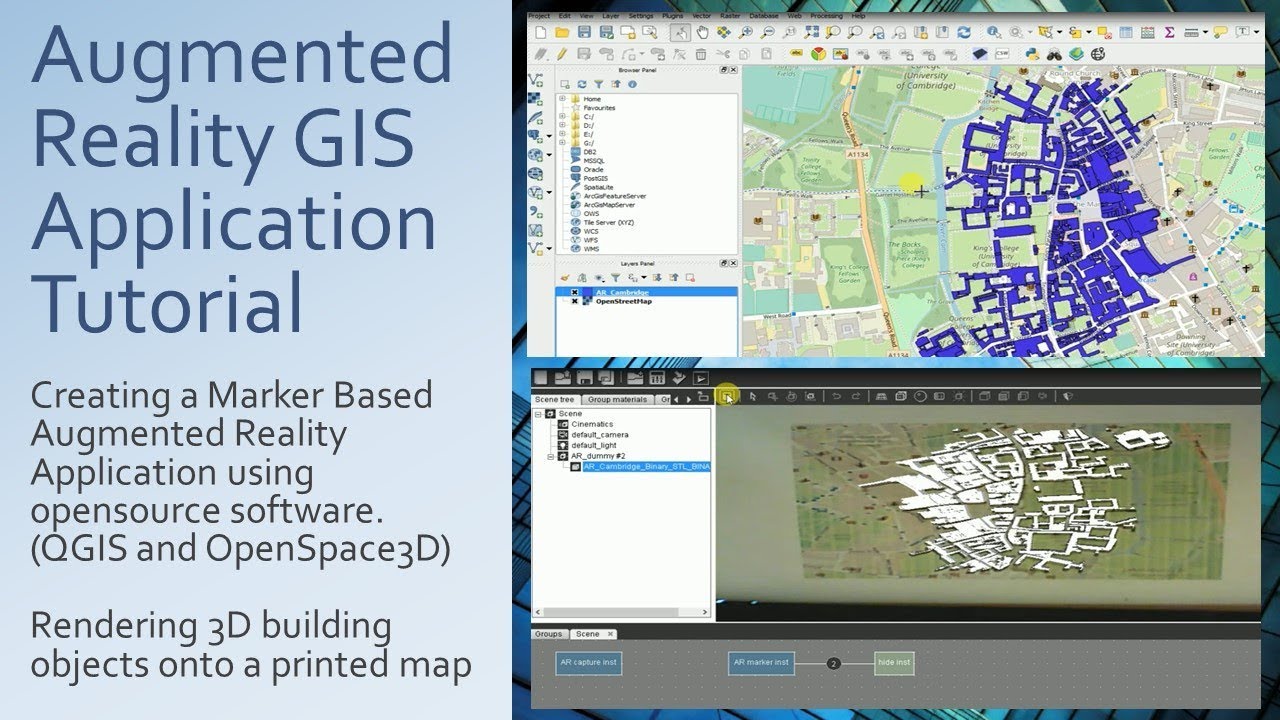This screenshot has height=720, width=1280.
Task: Open project folder icon in QGIS
Action: click(x=562, y=32)
